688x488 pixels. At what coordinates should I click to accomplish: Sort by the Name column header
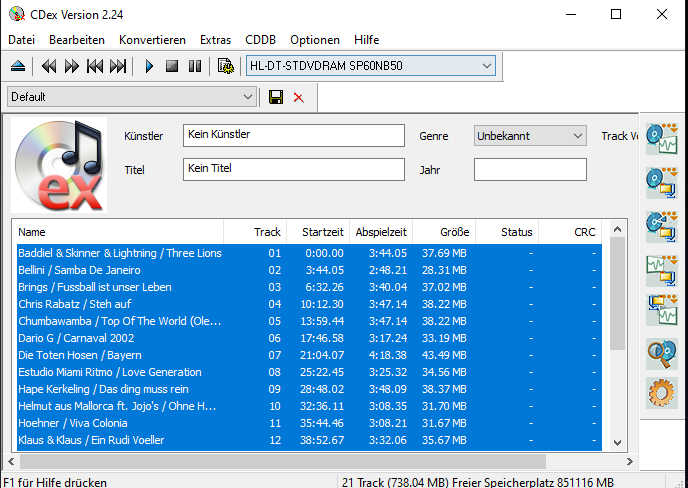(x=118, y=232)
